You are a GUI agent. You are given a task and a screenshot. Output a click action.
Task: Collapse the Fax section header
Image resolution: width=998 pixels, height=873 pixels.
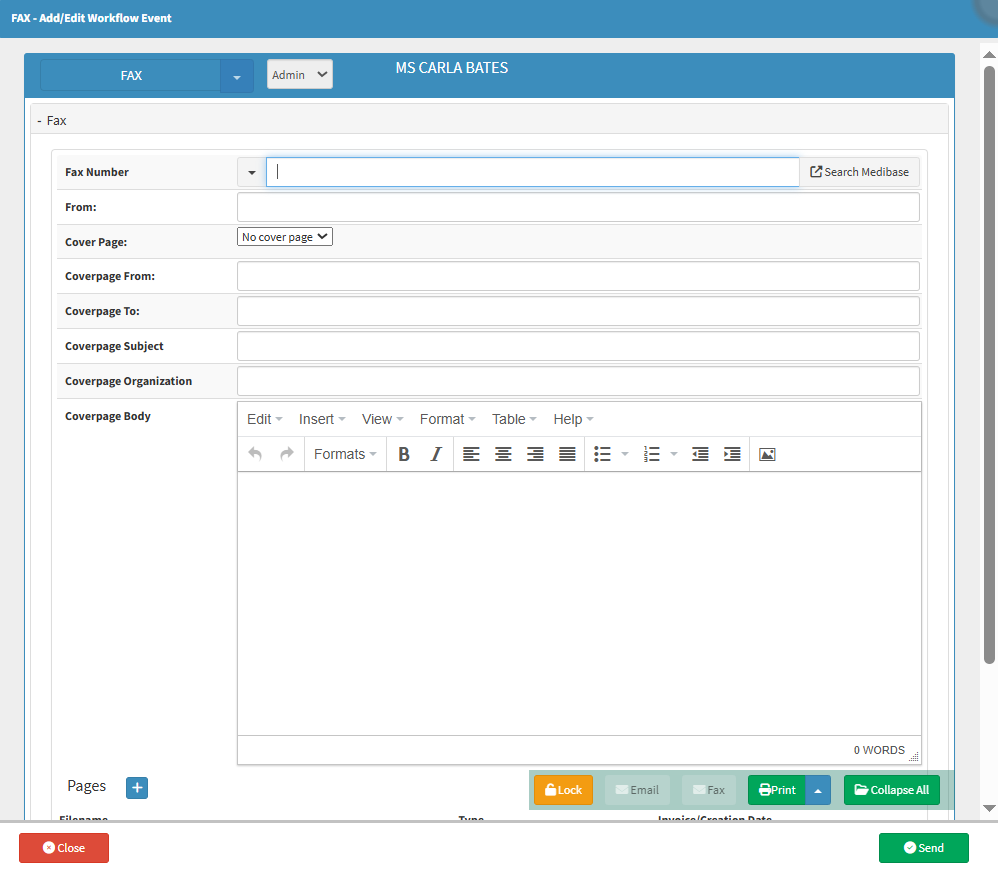pos(52,120)
